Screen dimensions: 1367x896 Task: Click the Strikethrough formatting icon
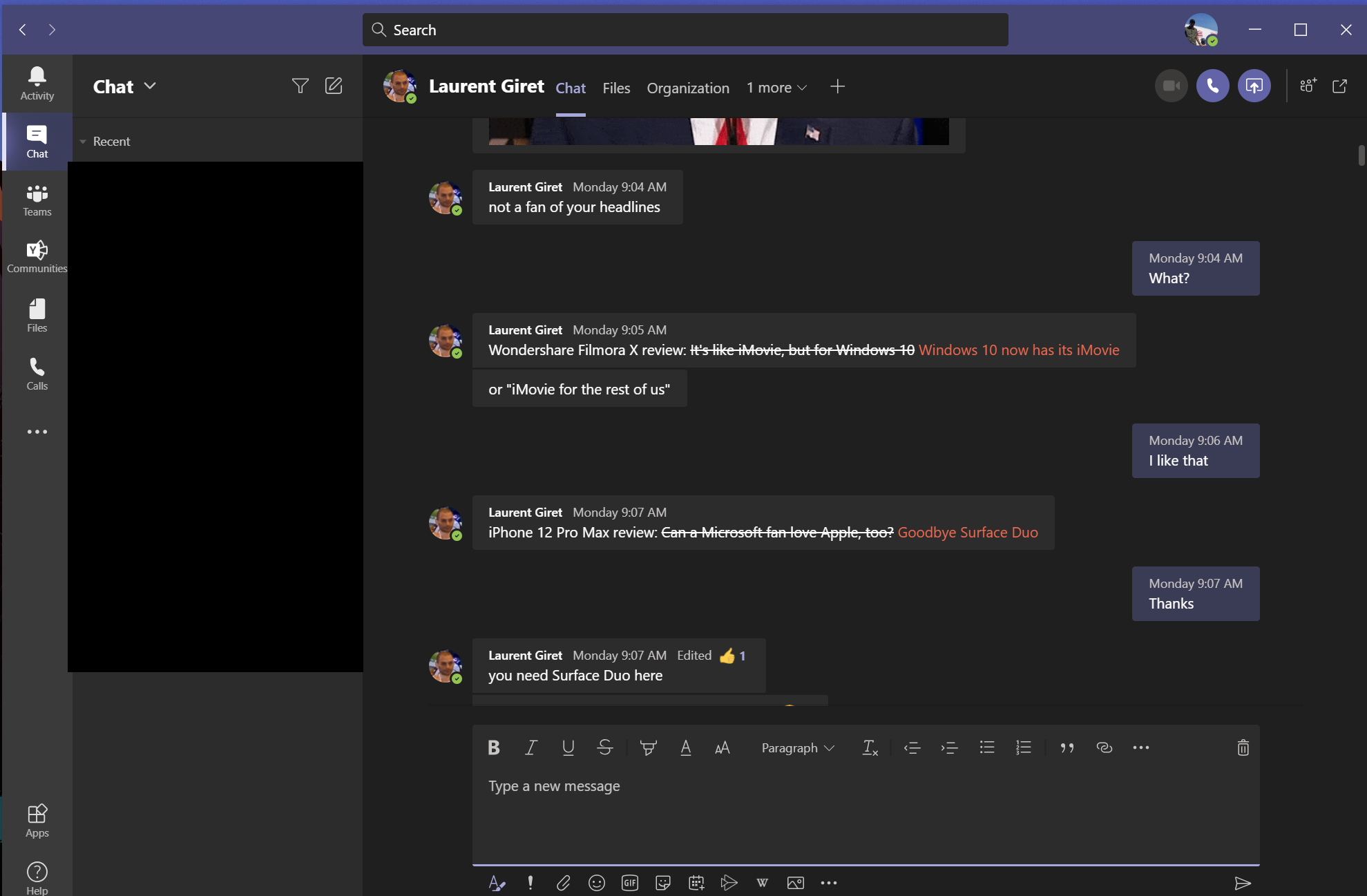pyautogui.click(x=604, y=747)
